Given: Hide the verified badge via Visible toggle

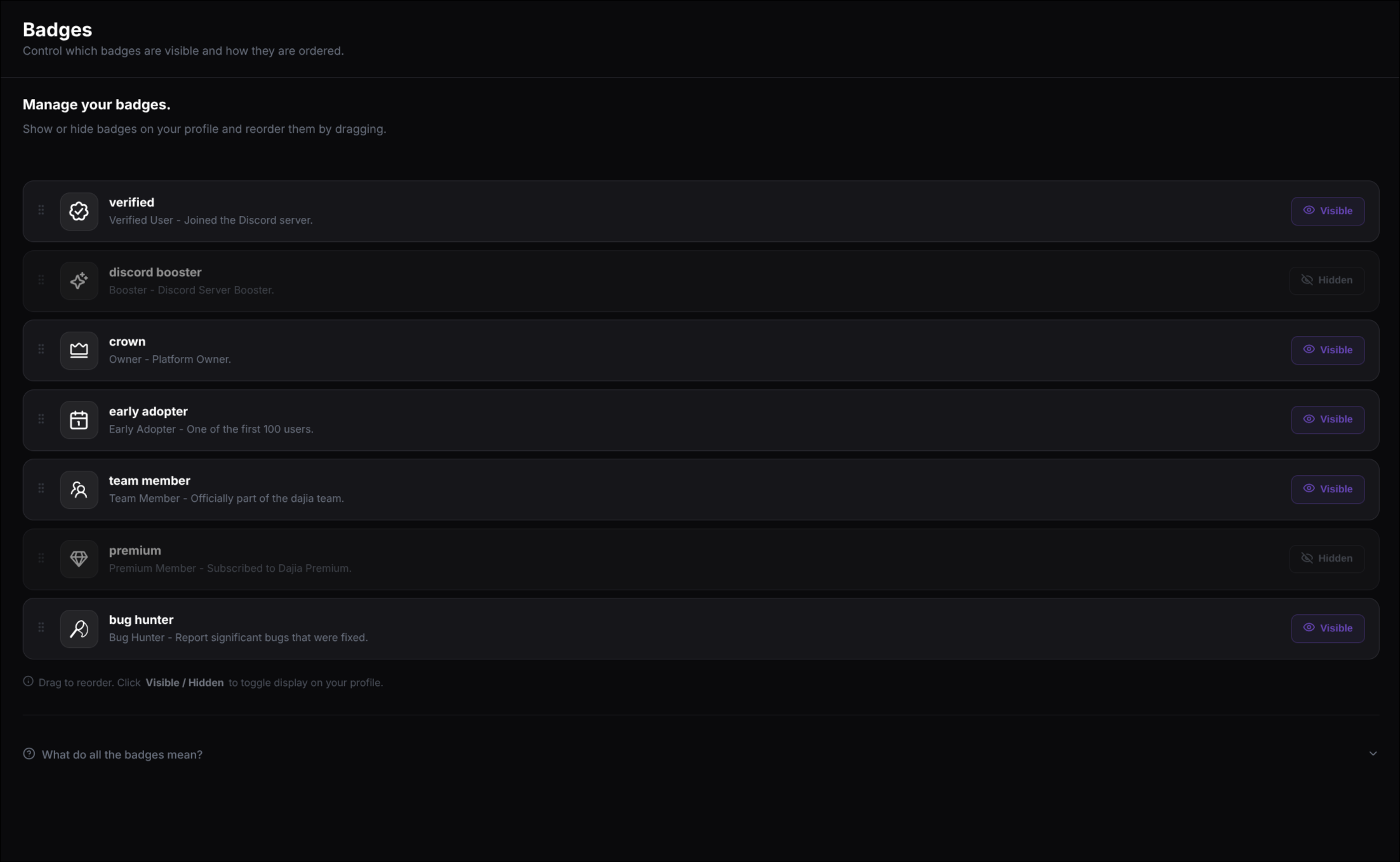Looking at the screenshot, I should point(1328,211).
